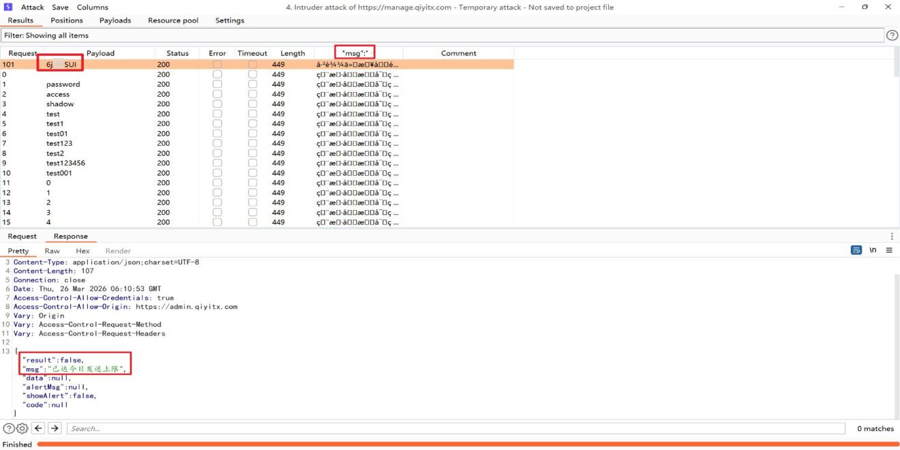Viewport: 900px width, 450px height.
Task: Open the Resource pool tab
Action: (173, 20)
